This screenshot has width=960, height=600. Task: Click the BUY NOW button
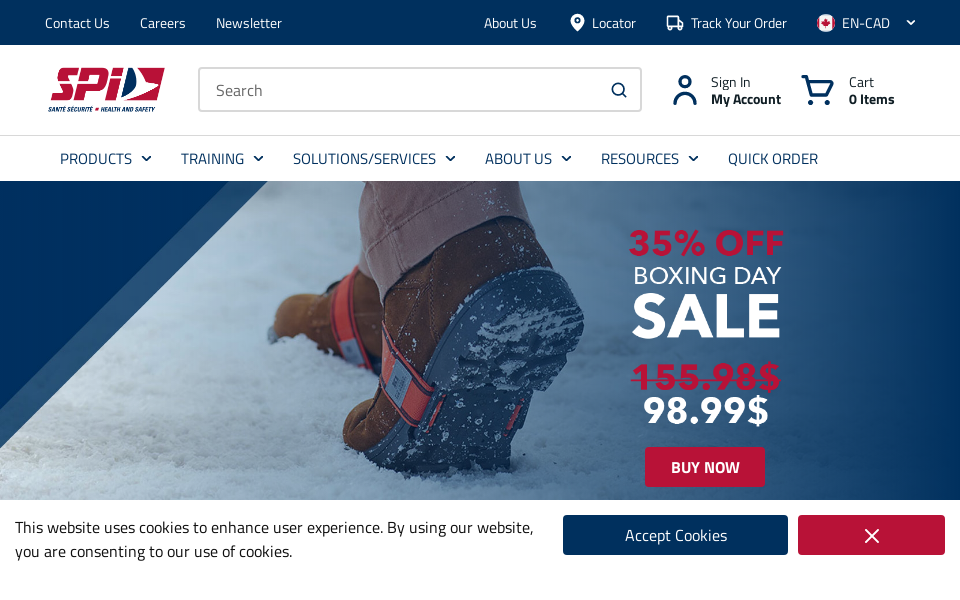tap(705, 467)
